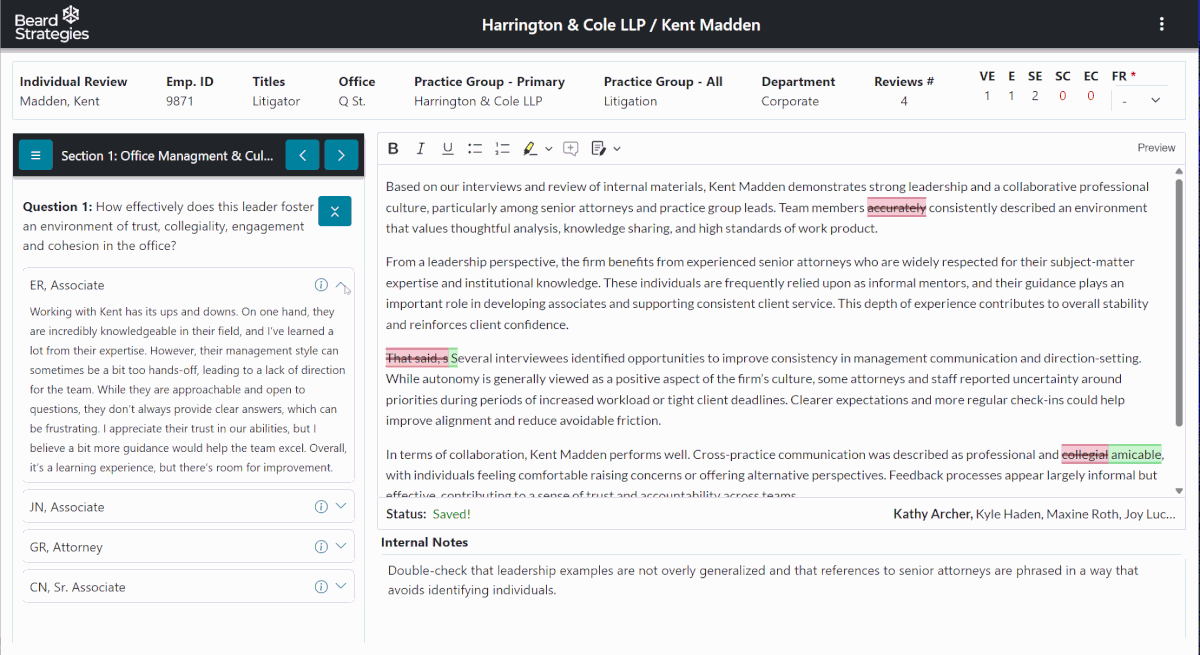Expand the JN, Associate response
This screenshot has height=655, width=1200.
pyautogui.click(x=342, y=506)
